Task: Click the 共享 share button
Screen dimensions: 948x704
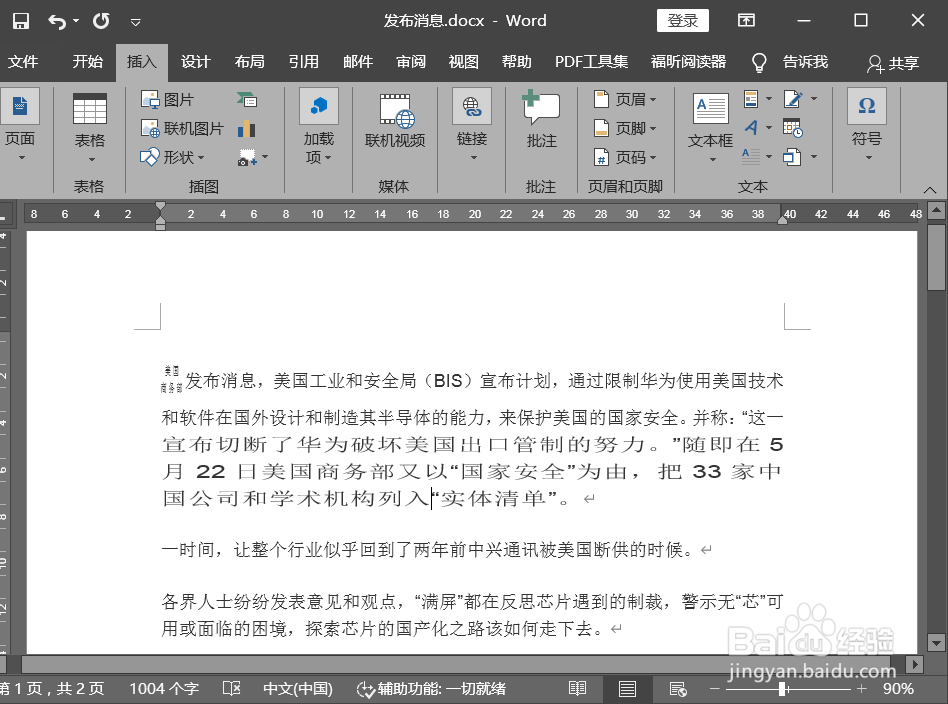Action: [893, 63]
